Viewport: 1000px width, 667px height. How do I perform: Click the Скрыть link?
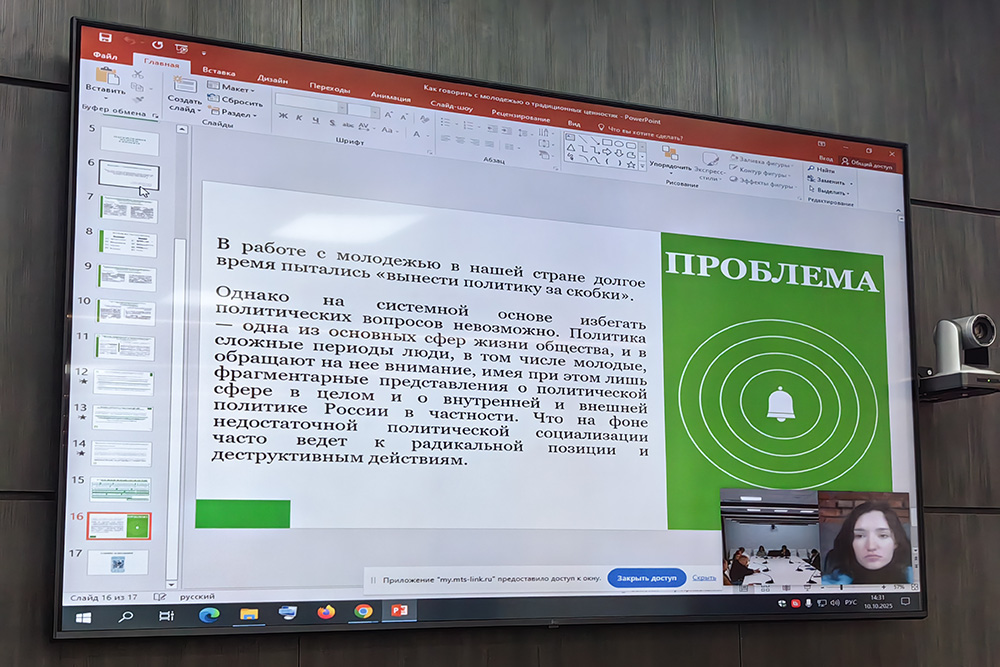(703, 578)
